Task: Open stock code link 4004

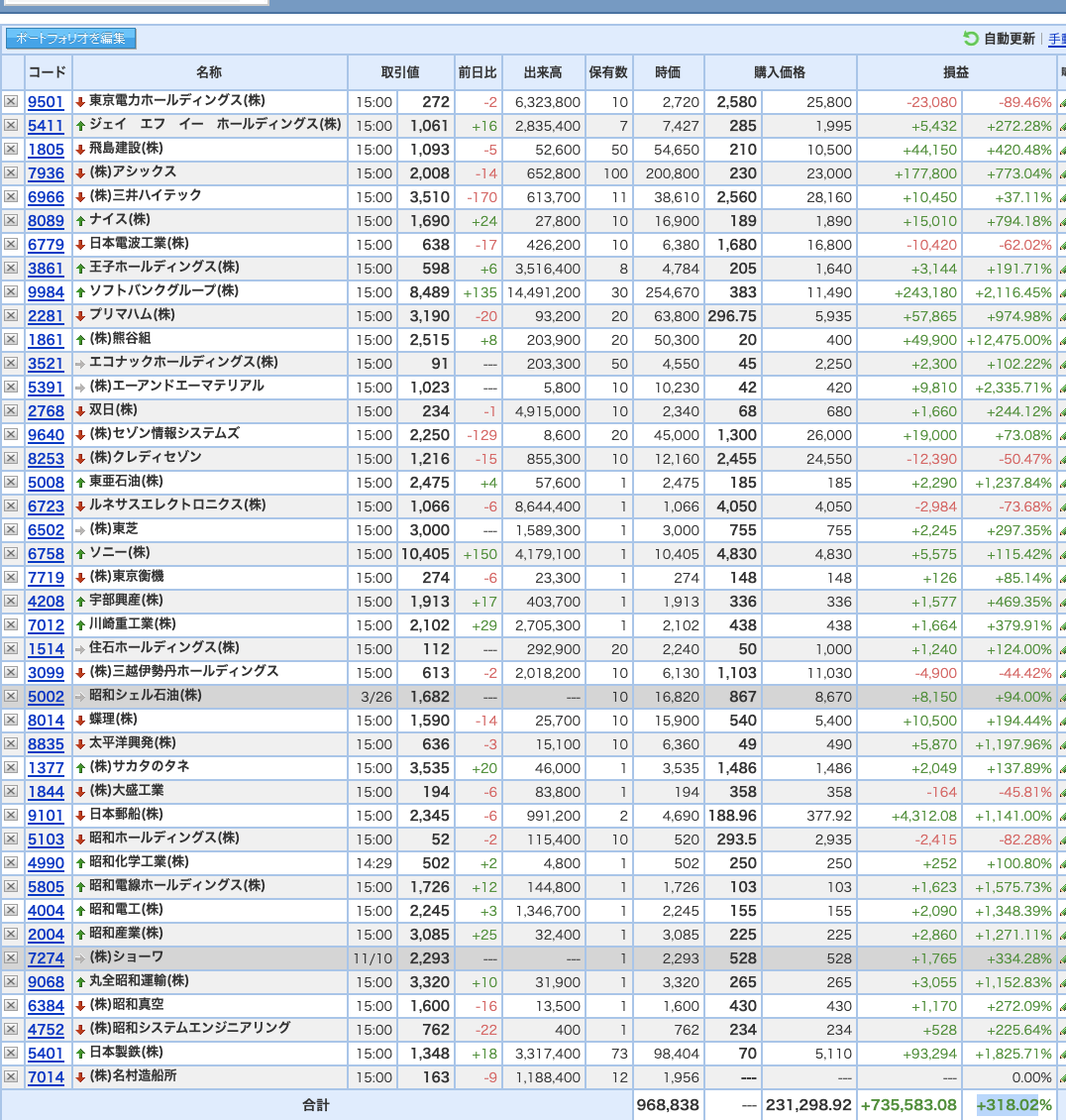Action: point(46,911)
